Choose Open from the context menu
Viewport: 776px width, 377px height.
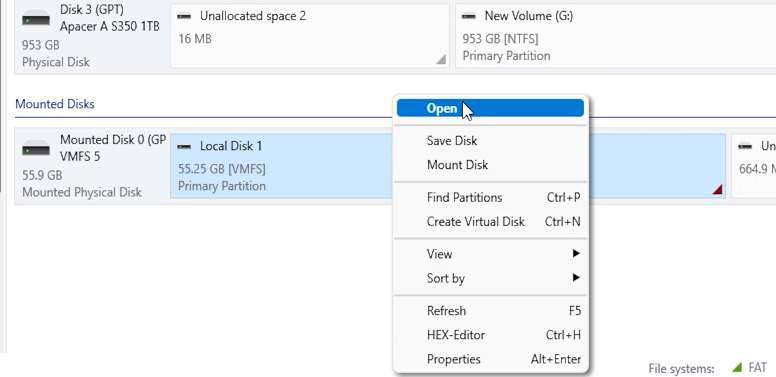(490, 108)
